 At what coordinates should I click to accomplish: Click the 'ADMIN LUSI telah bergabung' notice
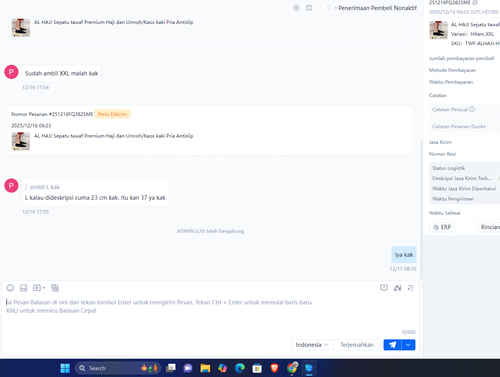click(210, 231)
